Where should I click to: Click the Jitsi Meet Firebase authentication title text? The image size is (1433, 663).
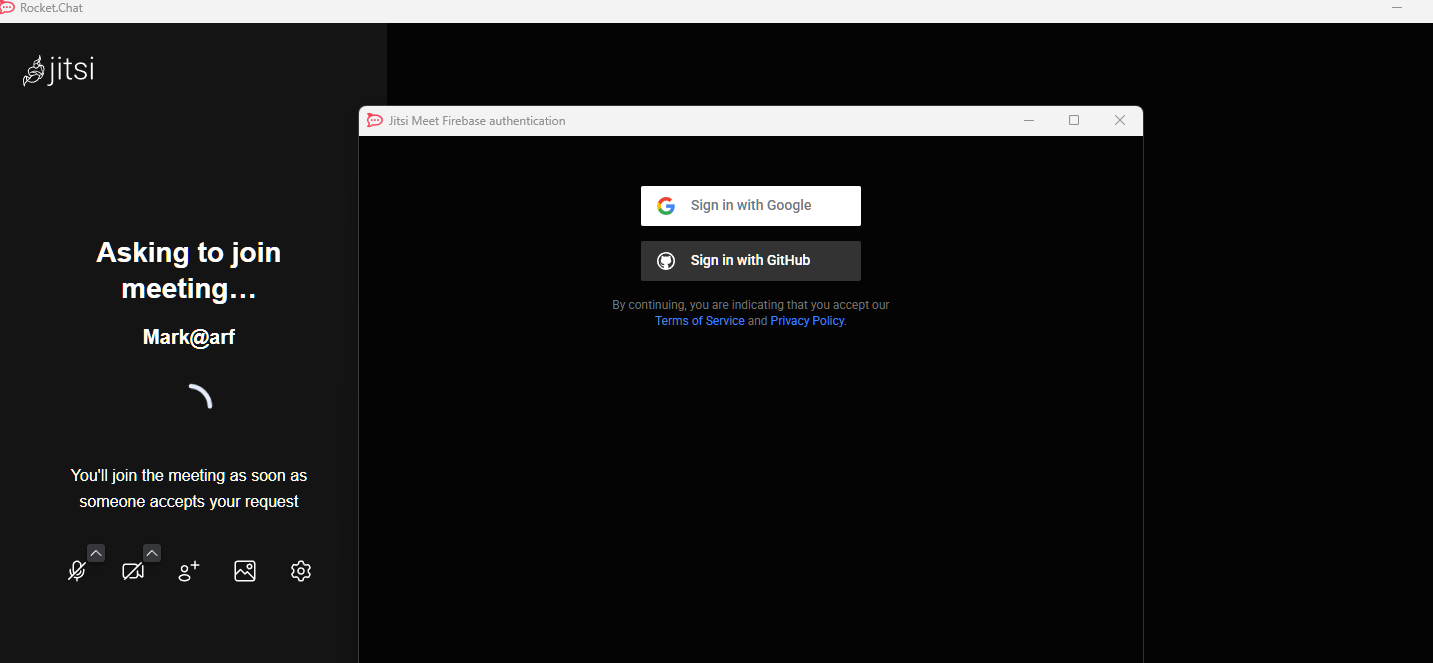[477, 121]
